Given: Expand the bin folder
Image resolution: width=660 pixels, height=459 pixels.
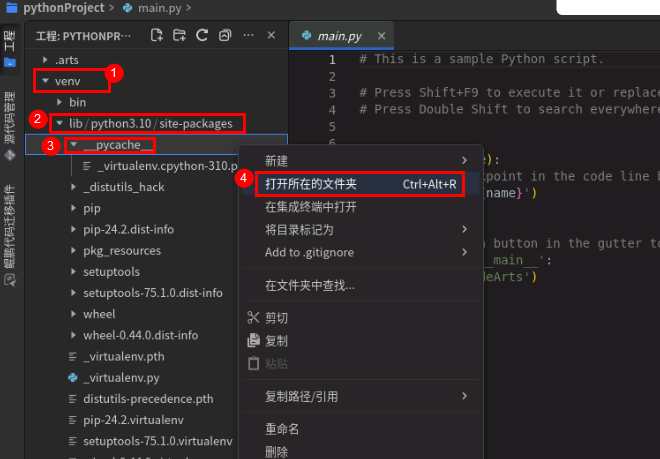Looking at the screenshot, I should 59,102.
